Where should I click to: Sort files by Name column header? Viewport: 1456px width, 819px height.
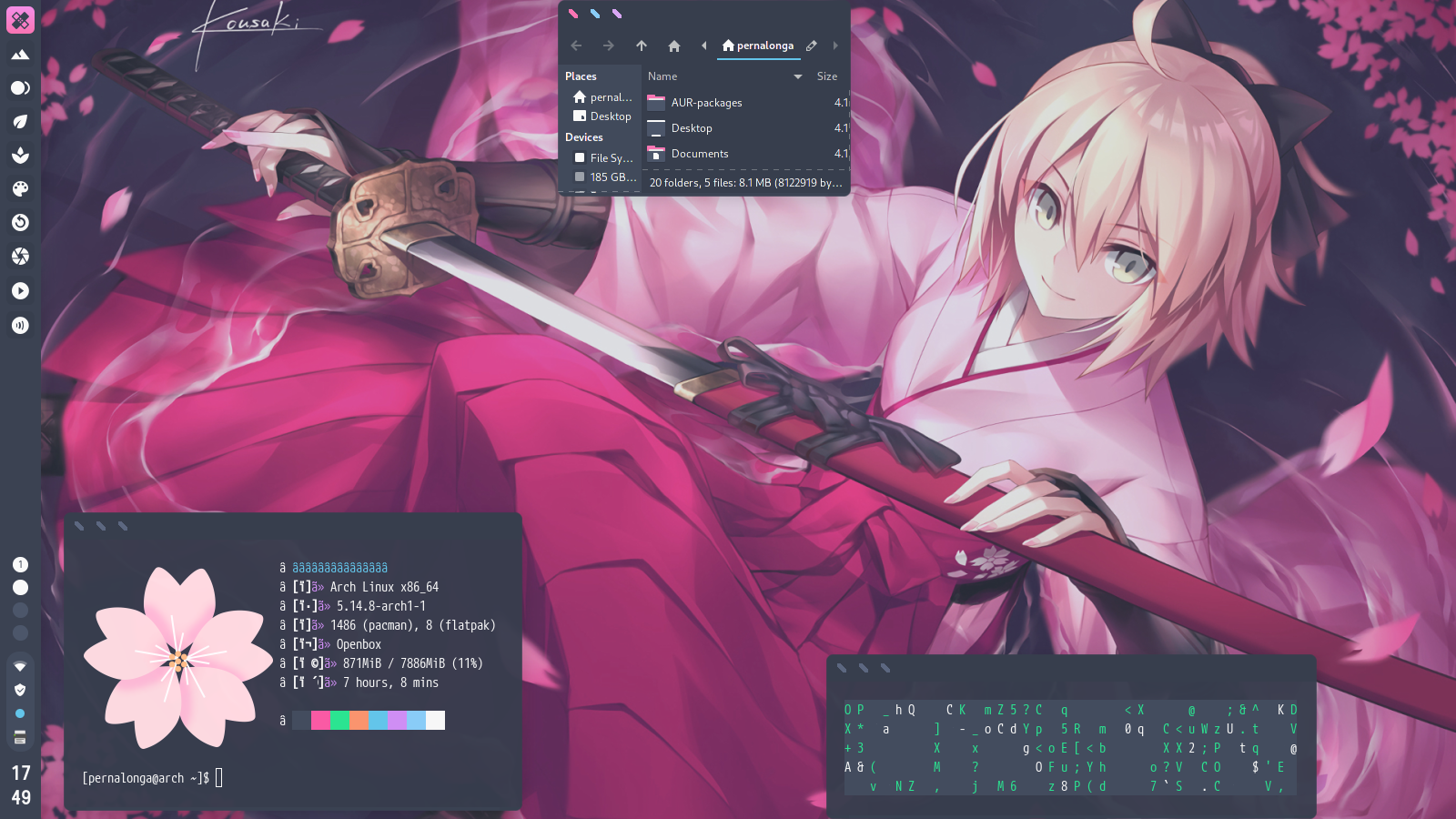(x=662, y=76)
